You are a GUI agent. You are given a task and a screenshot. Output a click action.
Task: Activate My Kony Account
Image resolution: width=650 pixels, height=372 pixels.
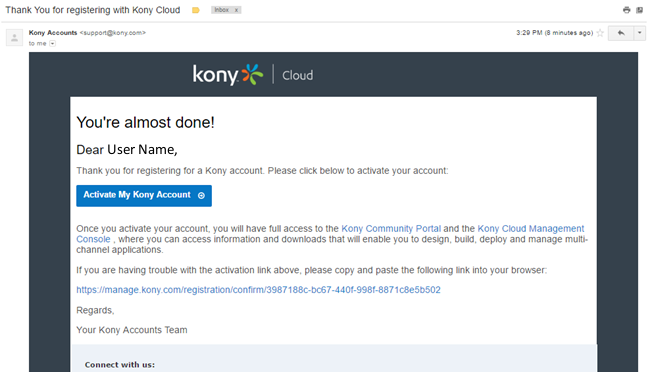(x=144, y=195)
